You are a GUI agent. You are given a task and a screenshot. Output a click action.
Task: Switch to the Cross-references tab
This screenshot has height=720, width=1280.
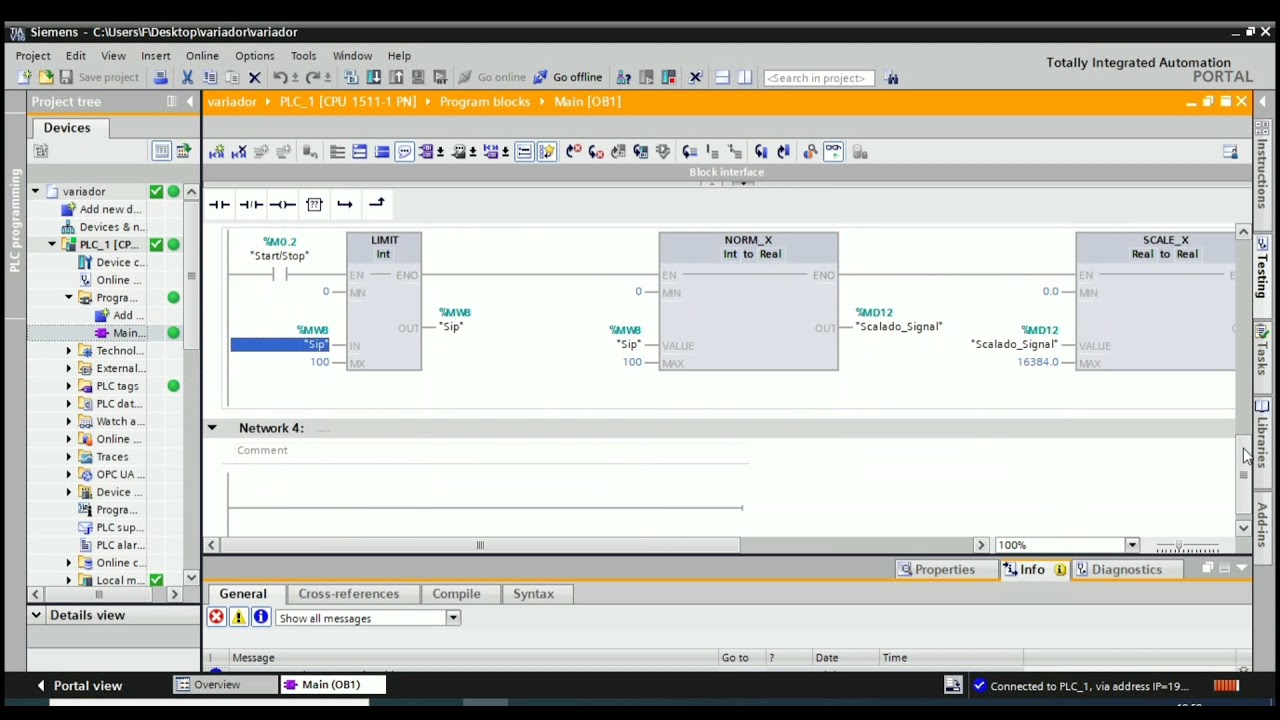(x=348, y=594)
